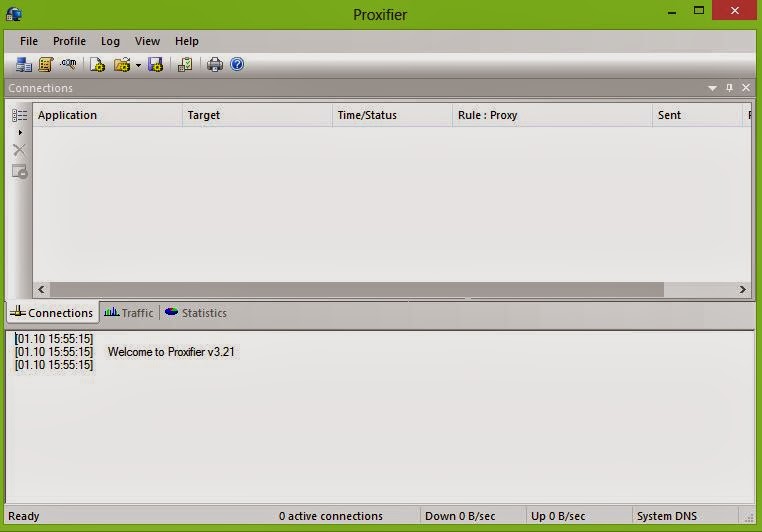Viewport: 762px width, 532px height.
Task: Open profile folder toolbar icon
Action: tap(122, 64)
